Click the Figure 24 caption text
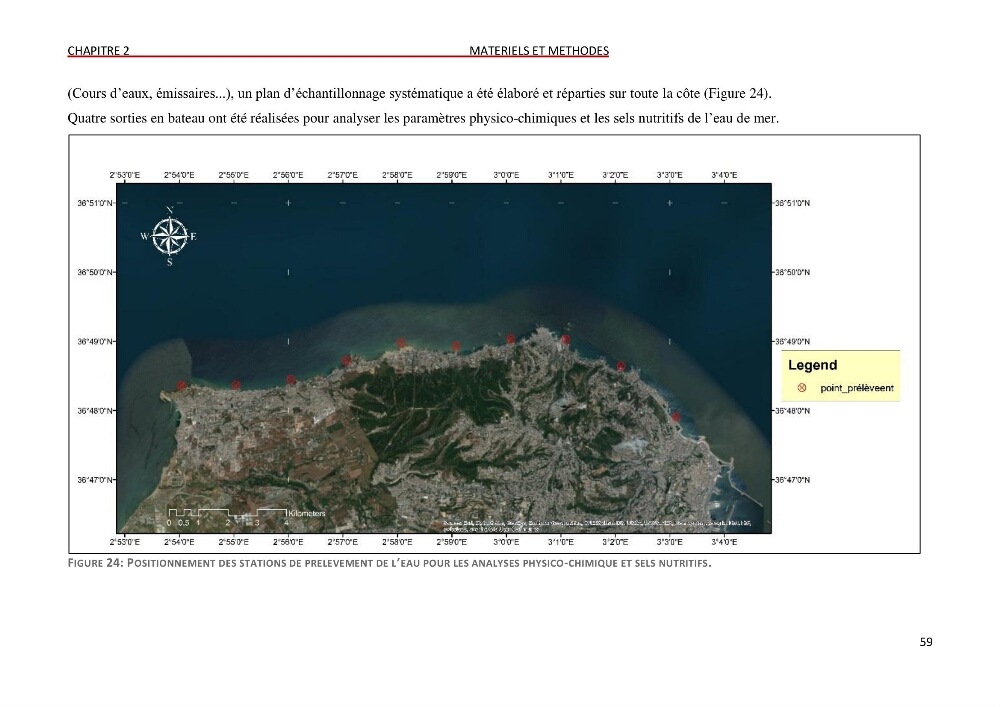 point(389,563)
